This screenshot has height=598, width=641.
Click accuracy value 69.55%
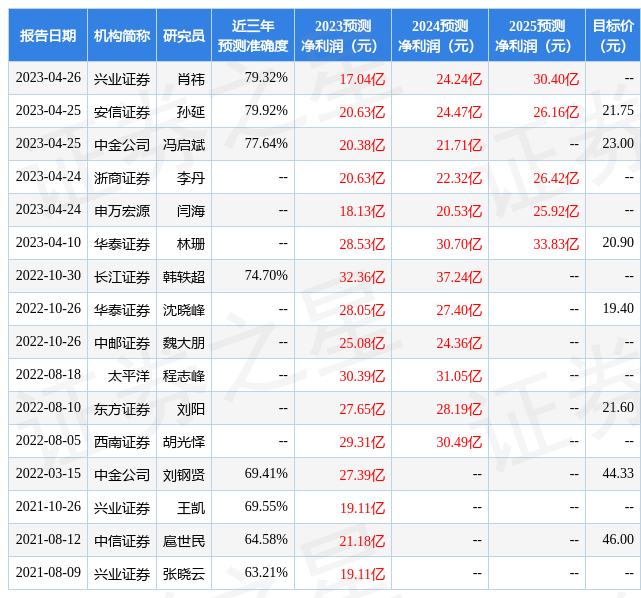point(266,507)
